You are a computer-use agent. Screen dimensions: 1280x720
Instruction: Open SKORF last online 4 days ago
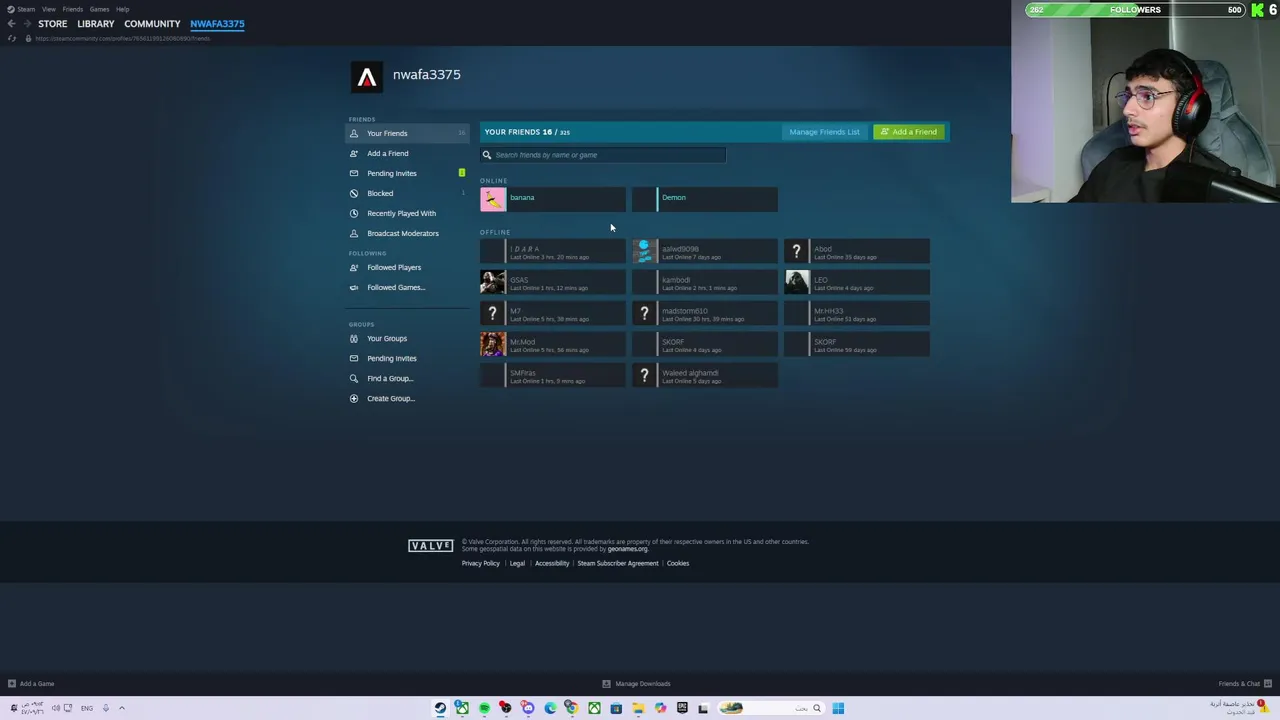tap(705, 345)
